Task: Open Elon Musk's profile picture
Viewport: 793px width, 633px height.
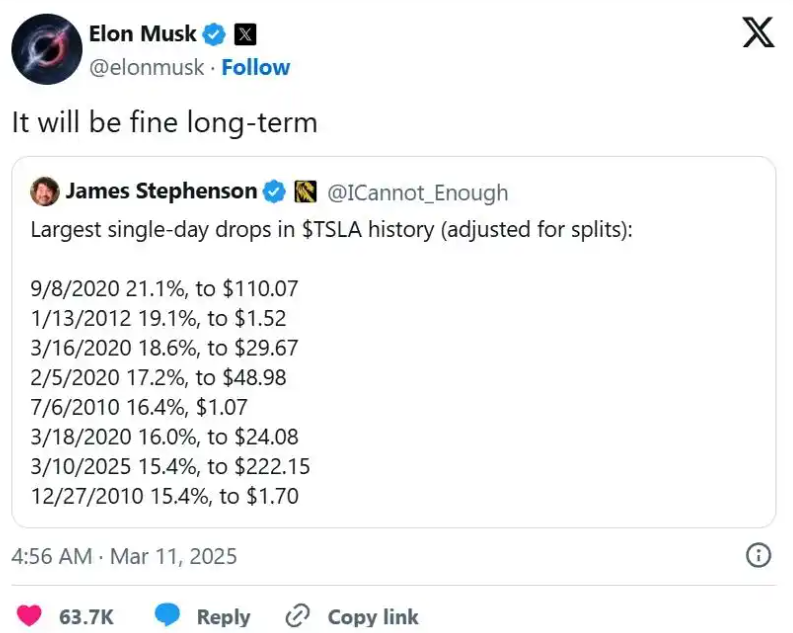Action: 46,50
